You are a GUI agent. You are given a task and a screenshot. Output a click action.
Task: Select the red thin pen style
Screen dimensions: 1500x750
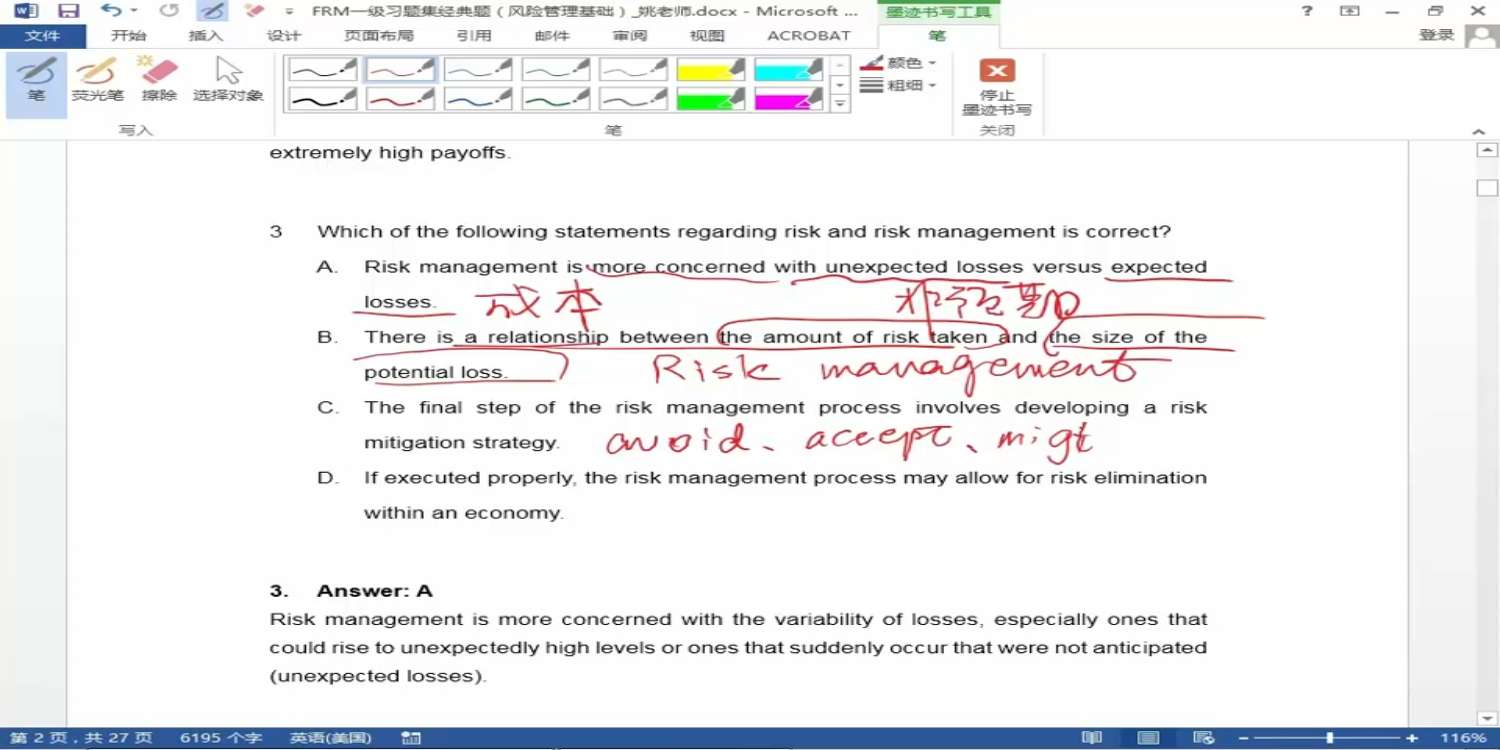tap(400, 69)
